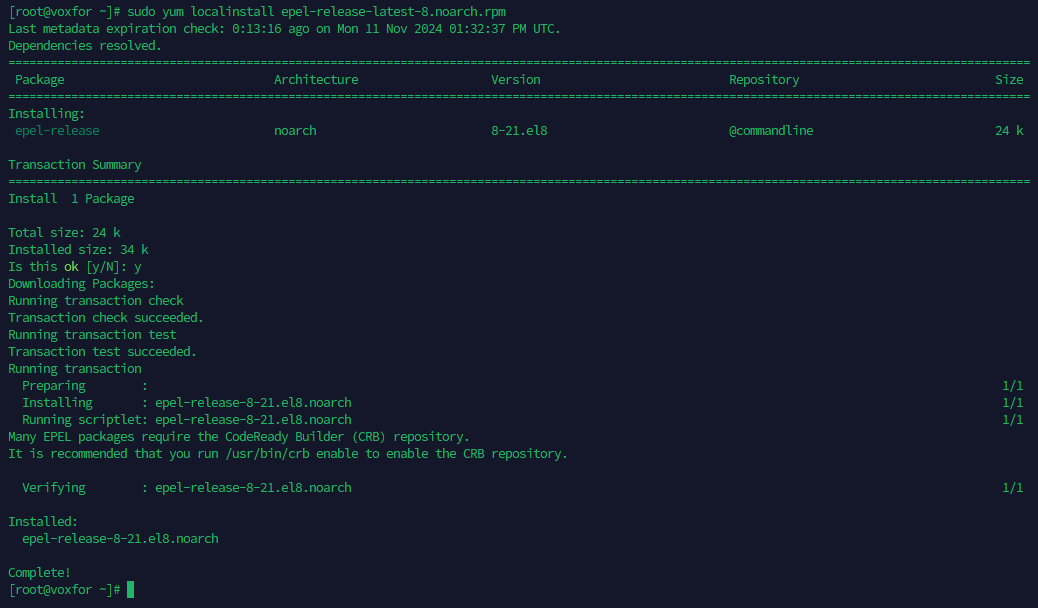
Task: Click the Version column header
Action: 515,79
